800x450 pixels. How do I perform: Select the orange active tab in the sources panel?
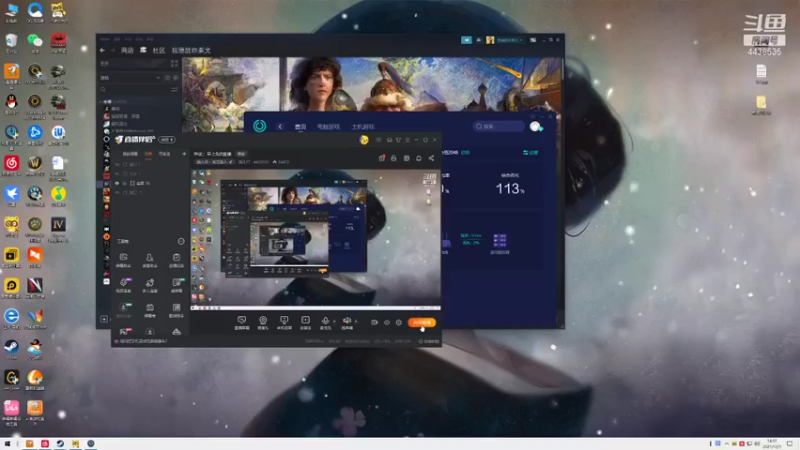click(148, 154)
